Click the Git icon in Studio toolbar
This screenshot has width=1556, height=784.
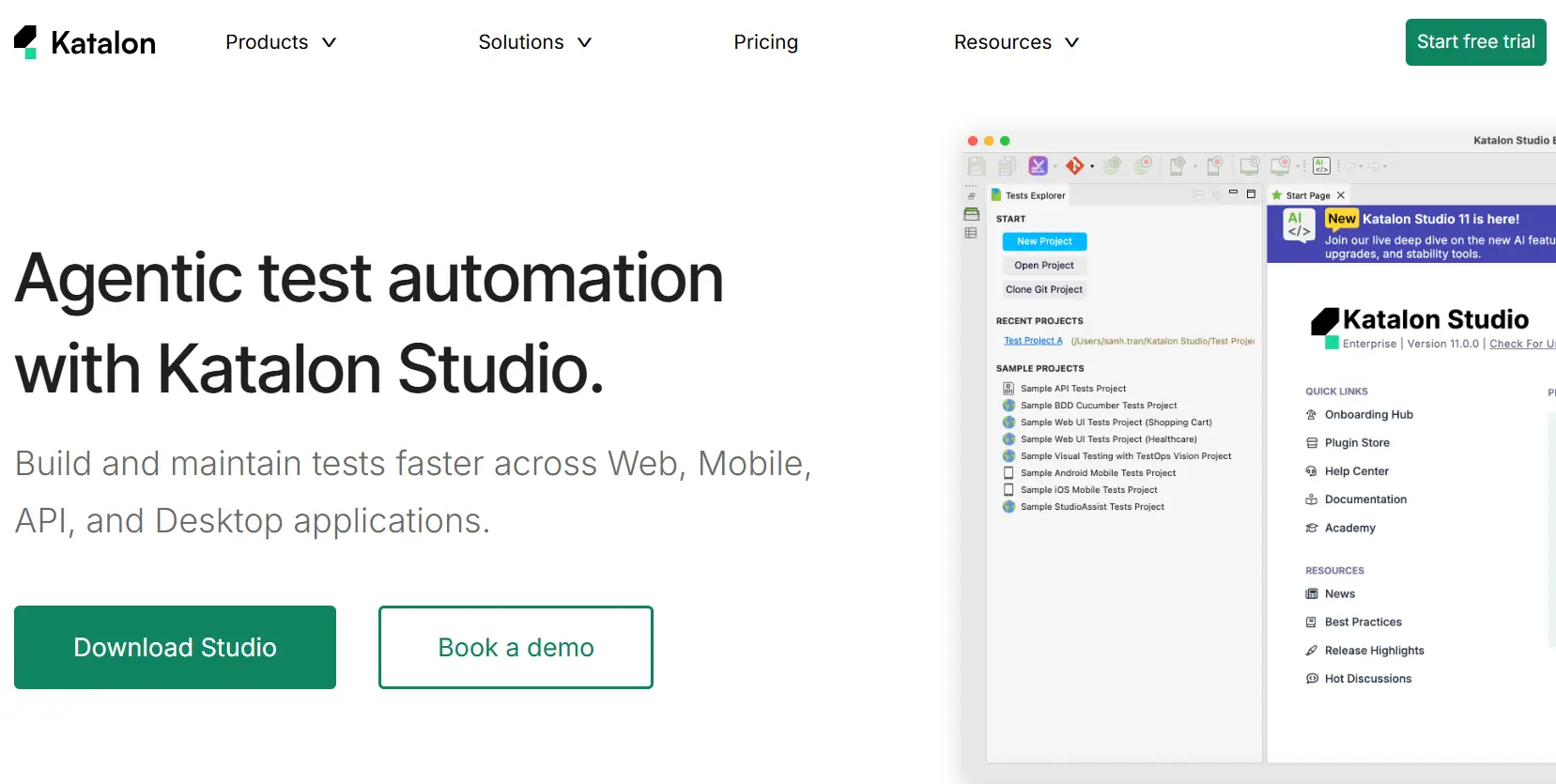(x=1074, y=166)
